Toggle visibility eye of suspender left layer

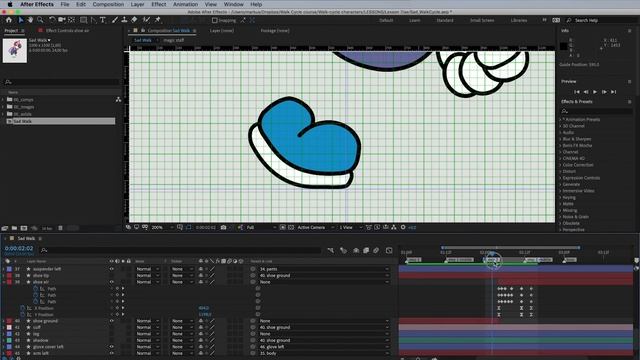tap(111, 269)
